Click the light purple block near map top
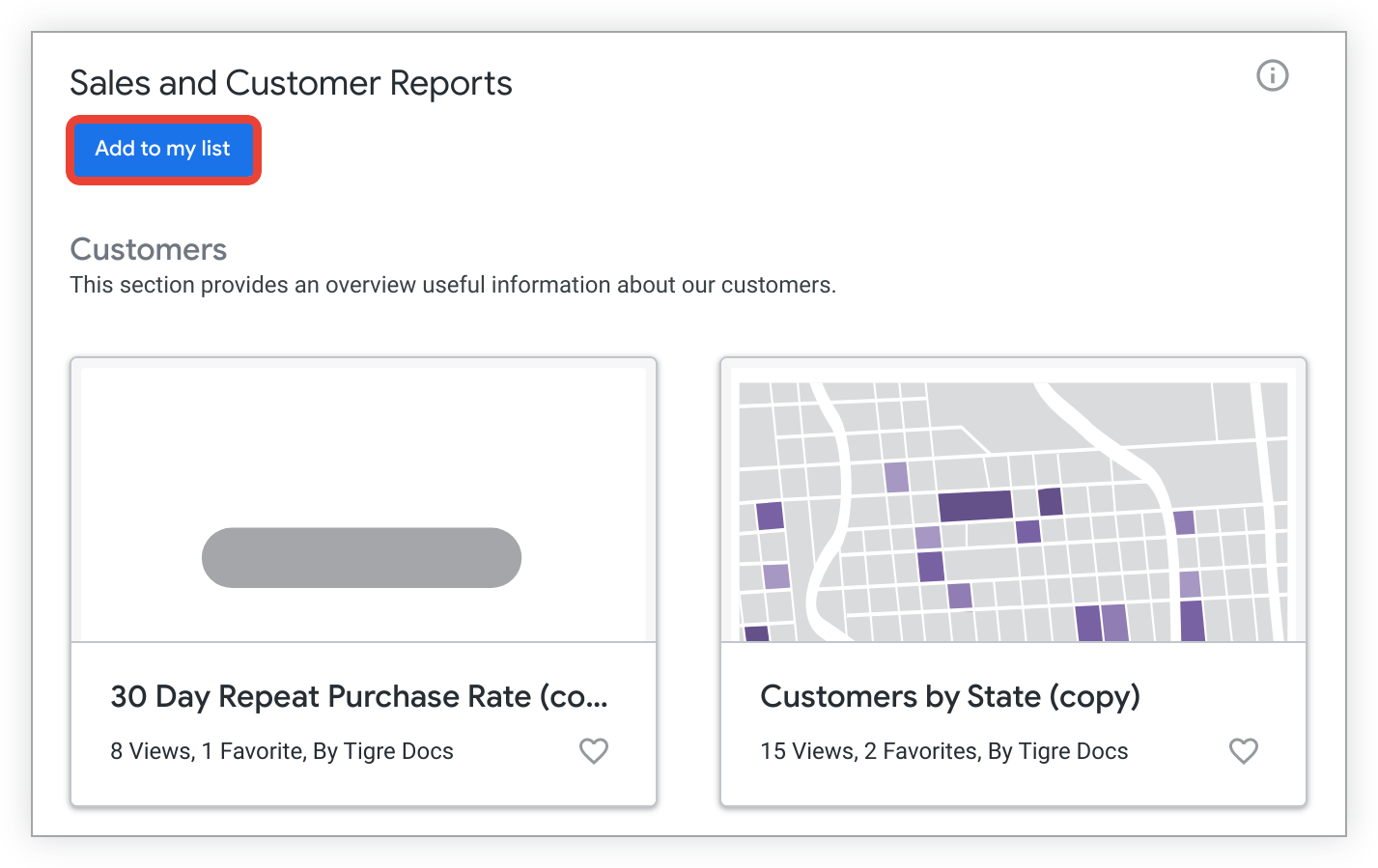Image resolution: width=1378 pixels, height=868 pixels. pos(896,477)
